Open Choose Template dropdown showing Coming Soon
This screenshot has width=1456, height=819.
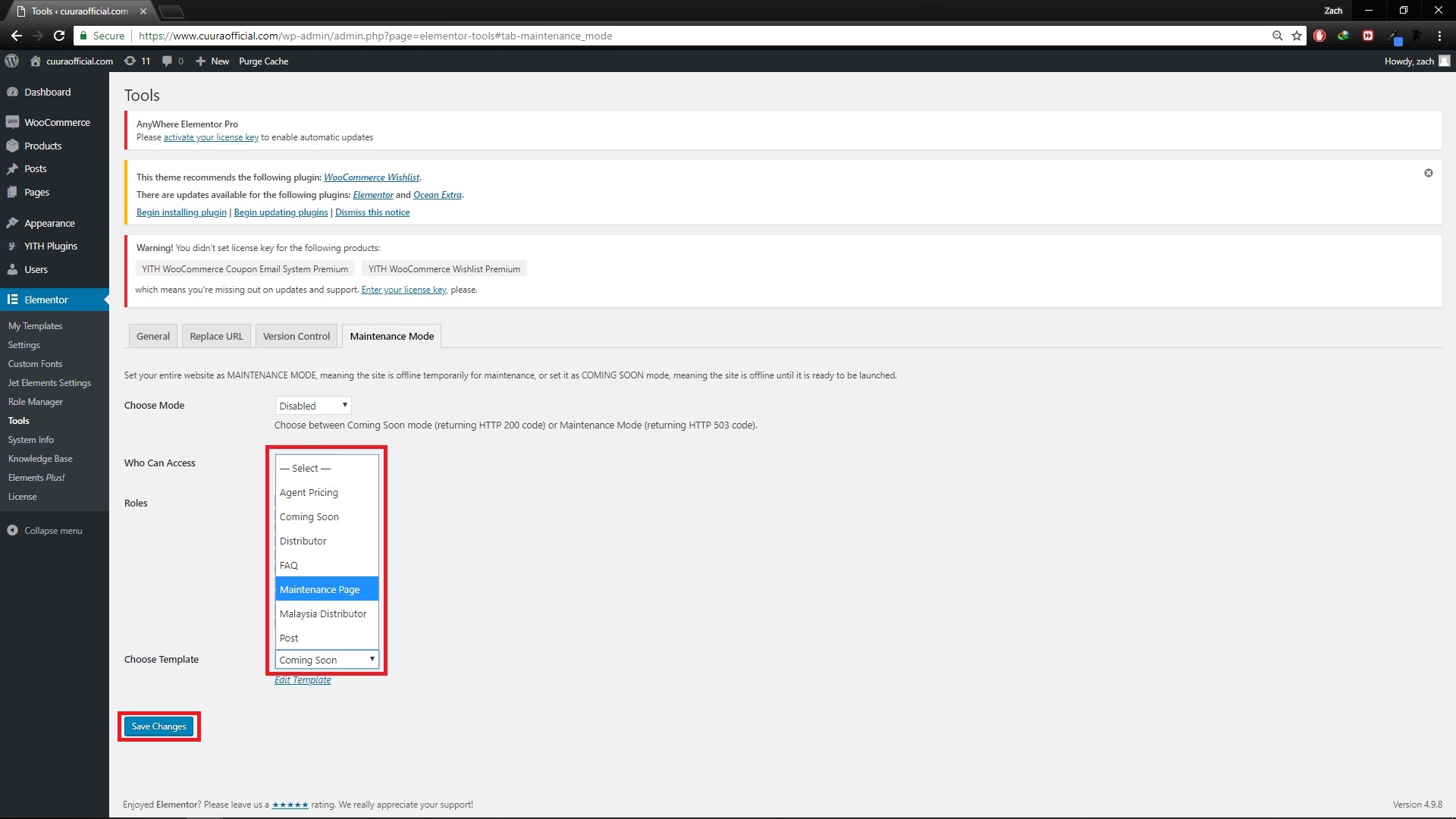[x=327, y=660]
